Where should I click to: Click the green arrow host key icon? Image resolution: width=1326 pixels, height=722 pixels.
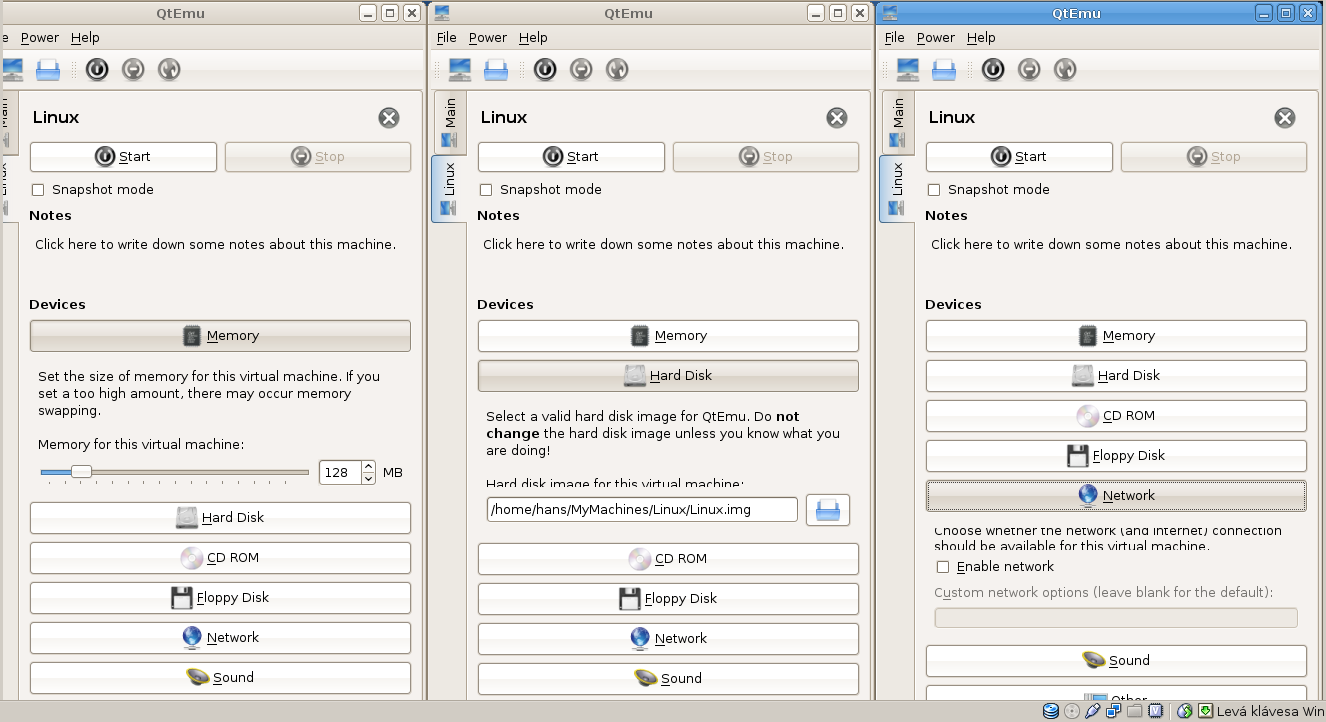pyautogui.click(x=1206, y=711)
